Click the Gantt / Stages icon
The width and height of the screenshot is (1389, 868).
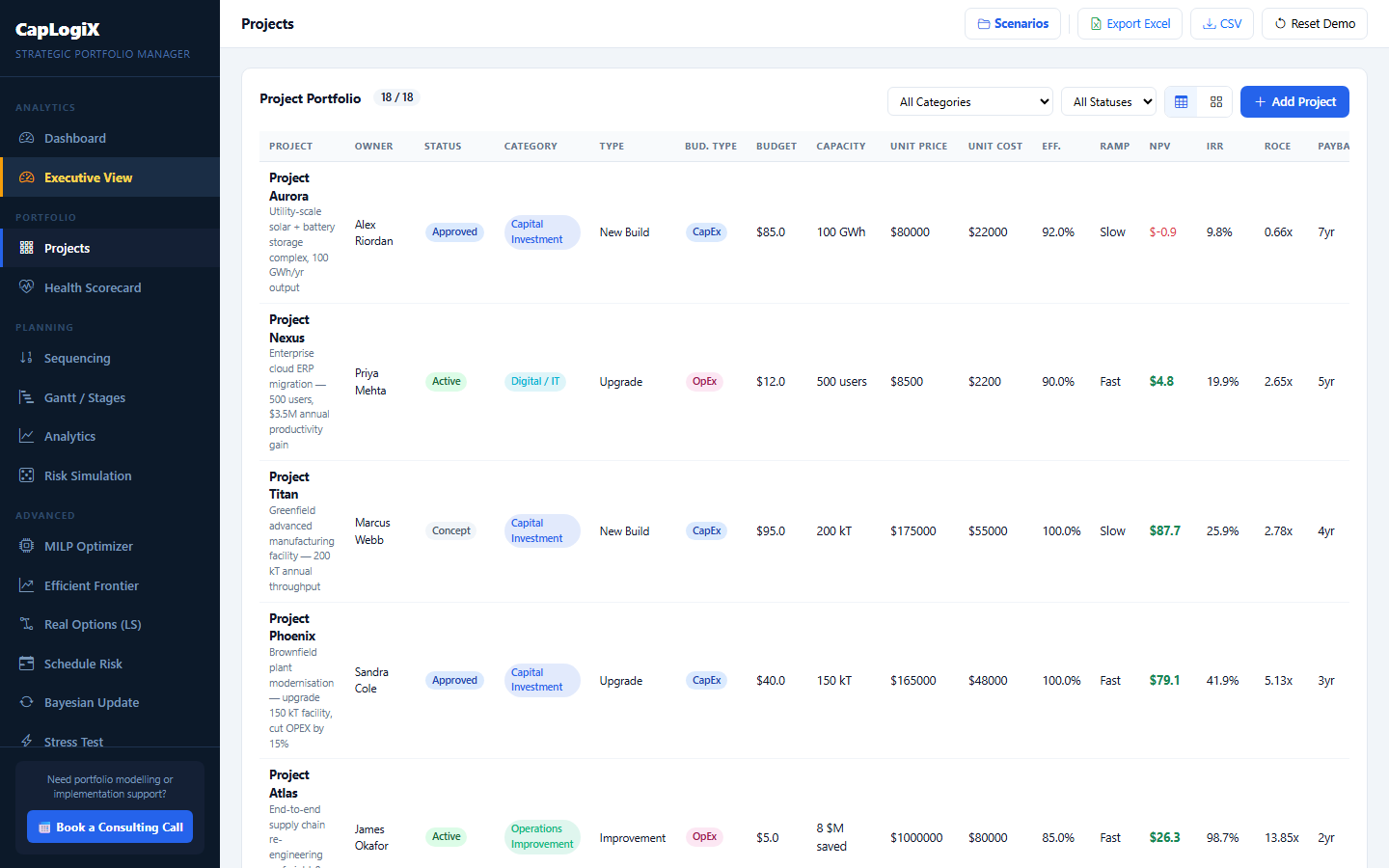[x=26, y=397]
